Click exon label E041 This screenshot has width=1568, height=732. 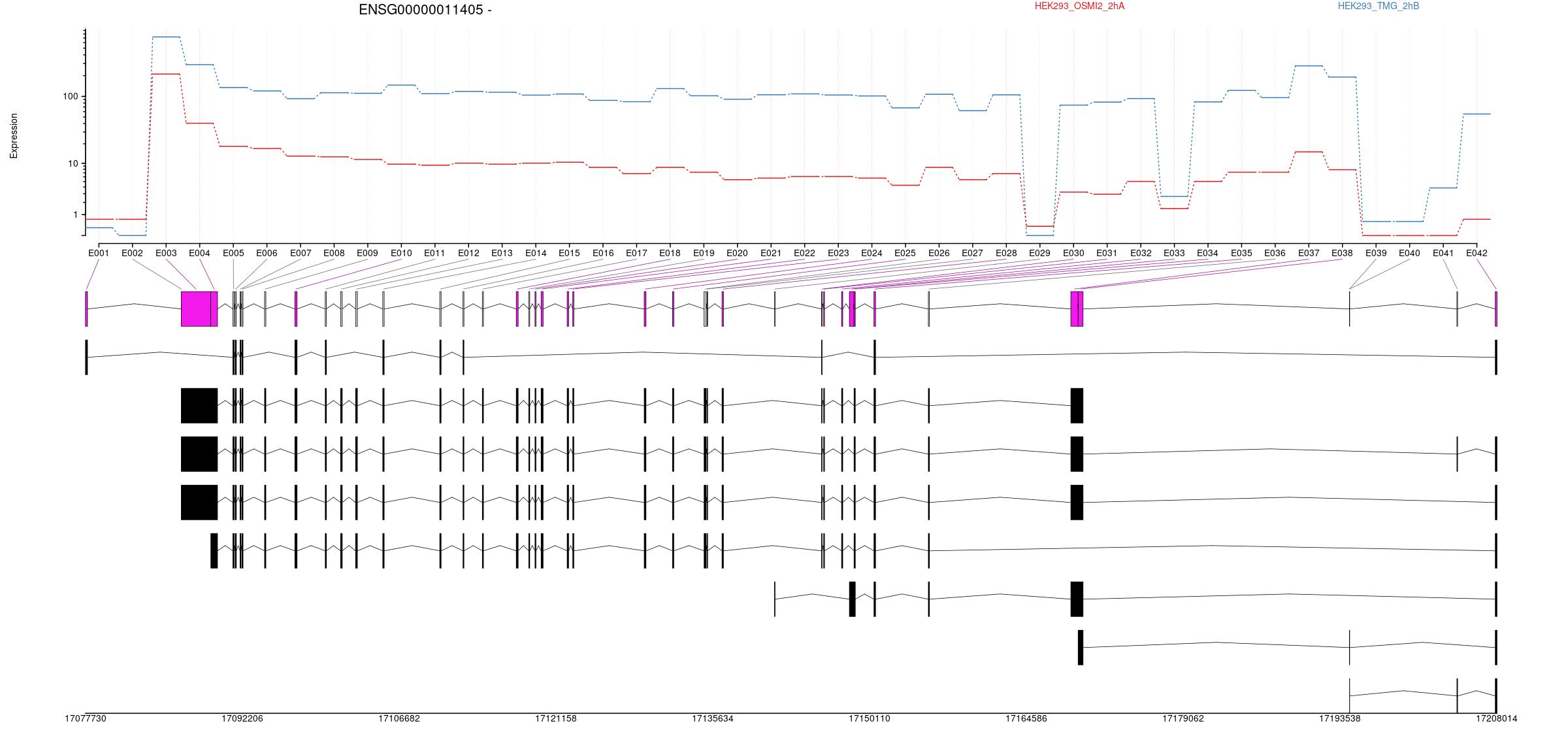click(1443, 253)
